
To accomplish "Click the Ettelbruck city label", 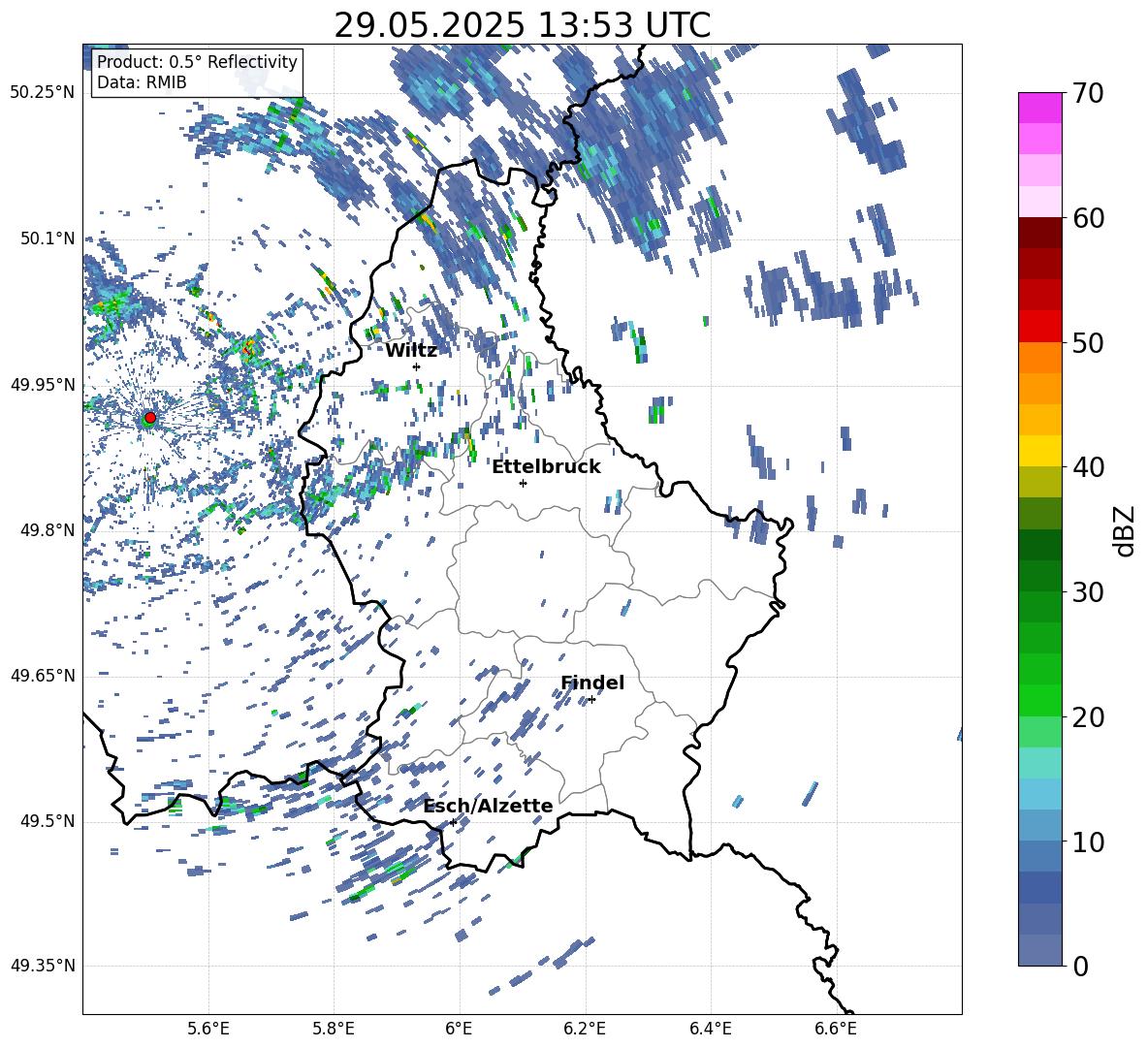I will coord(546,467).
